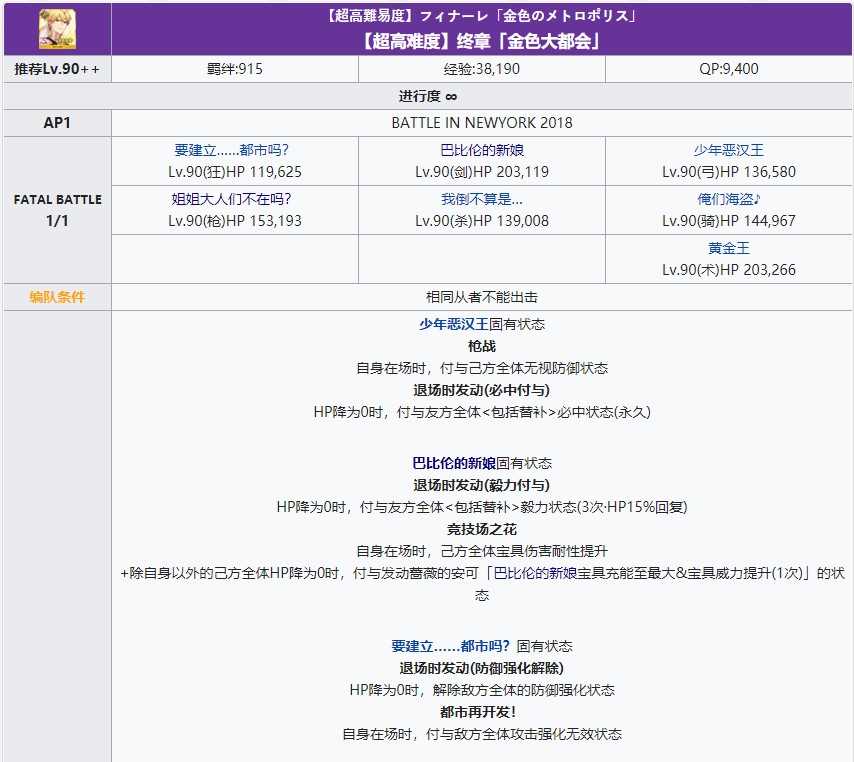This screenshot has width=854, height=762.
Task: Select text BATTLE IN NEWYORK 2018
Action: tap(482, 123)
